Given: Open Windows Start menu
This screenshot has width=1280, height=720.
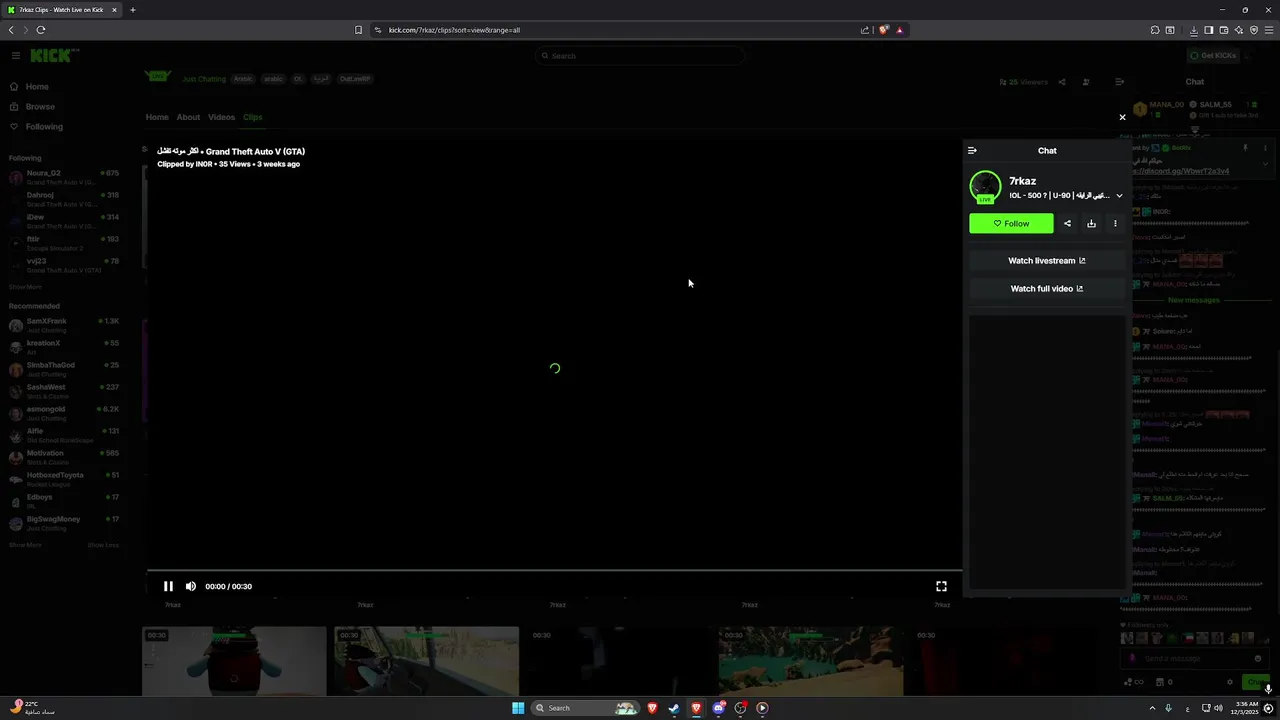Looking at the screenshot, I should coord(518,708).
